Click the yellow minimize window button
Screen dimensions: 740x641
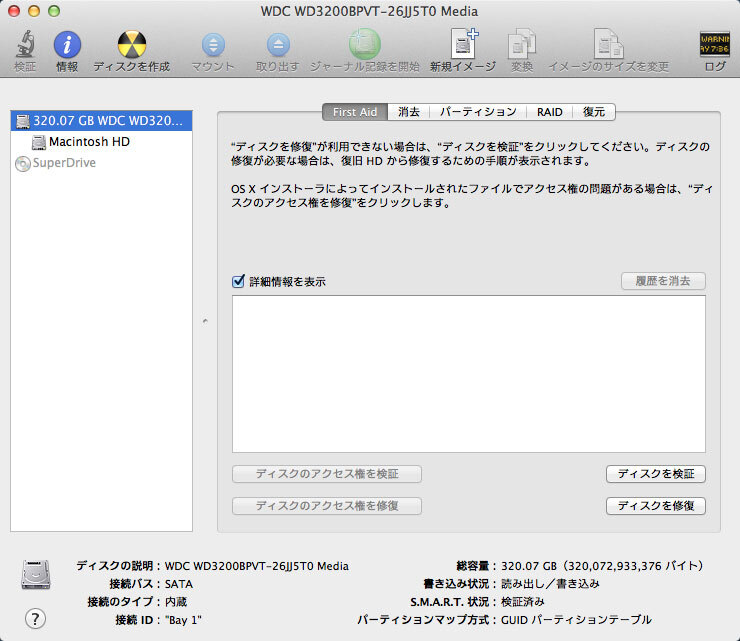[34, 11]
